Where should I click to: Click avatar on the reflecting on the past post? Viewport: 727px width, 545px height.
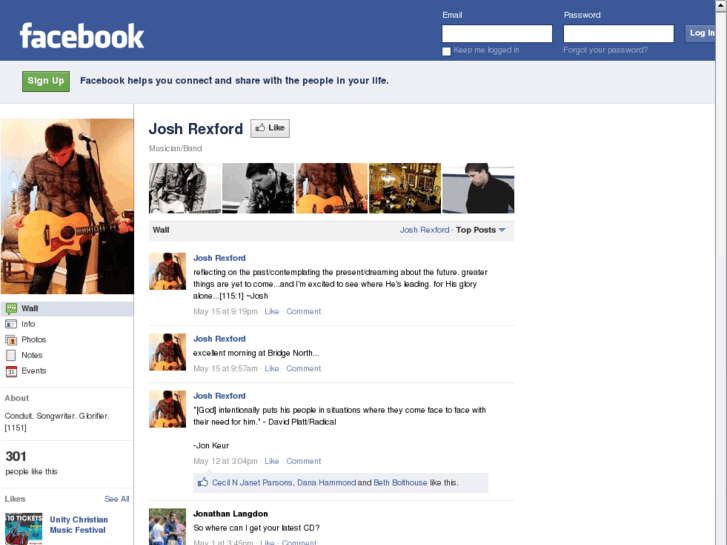167,271
